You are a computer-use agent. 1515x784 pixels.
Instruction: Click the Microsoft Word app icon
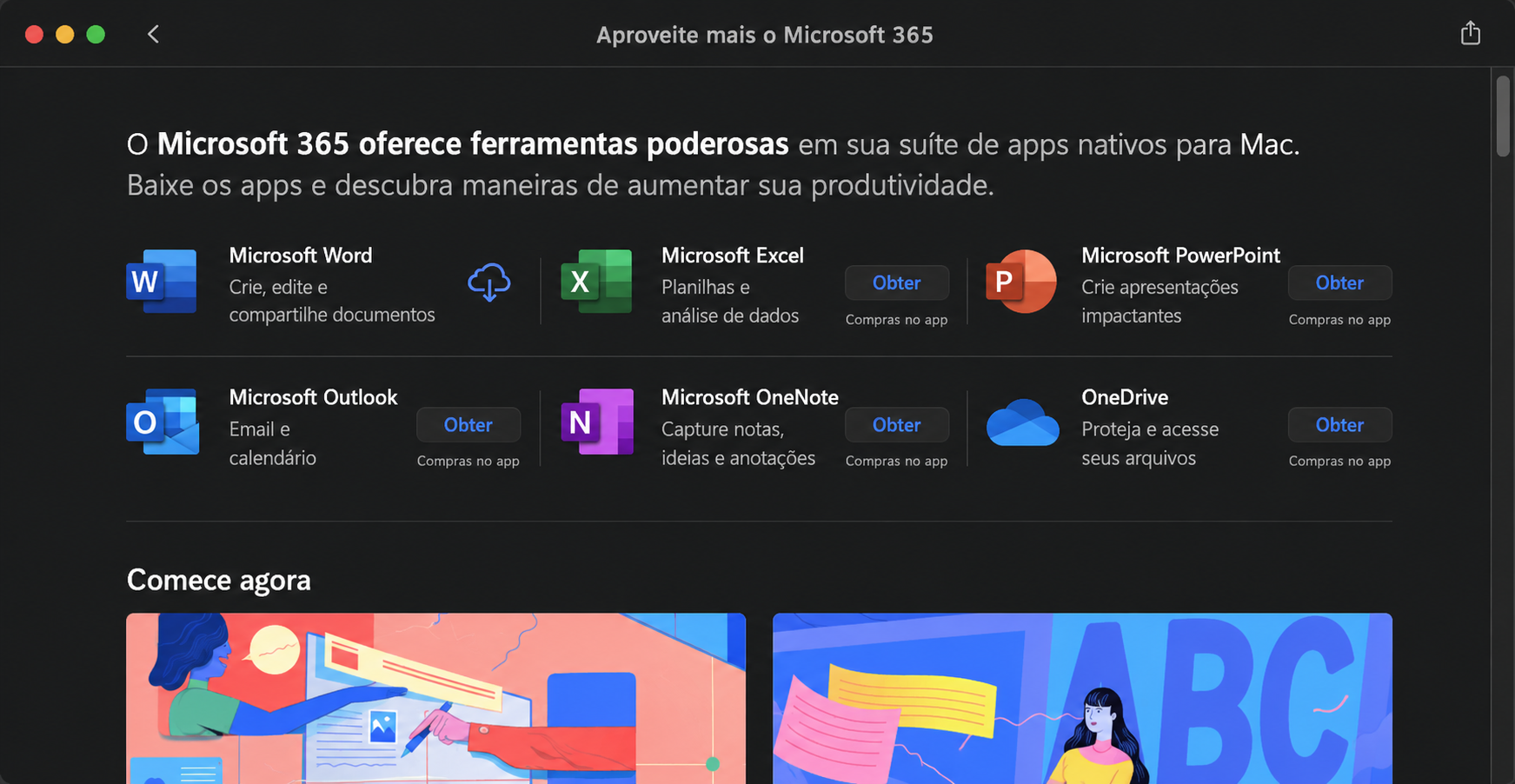pyautogui.click(x=162, y=281)
